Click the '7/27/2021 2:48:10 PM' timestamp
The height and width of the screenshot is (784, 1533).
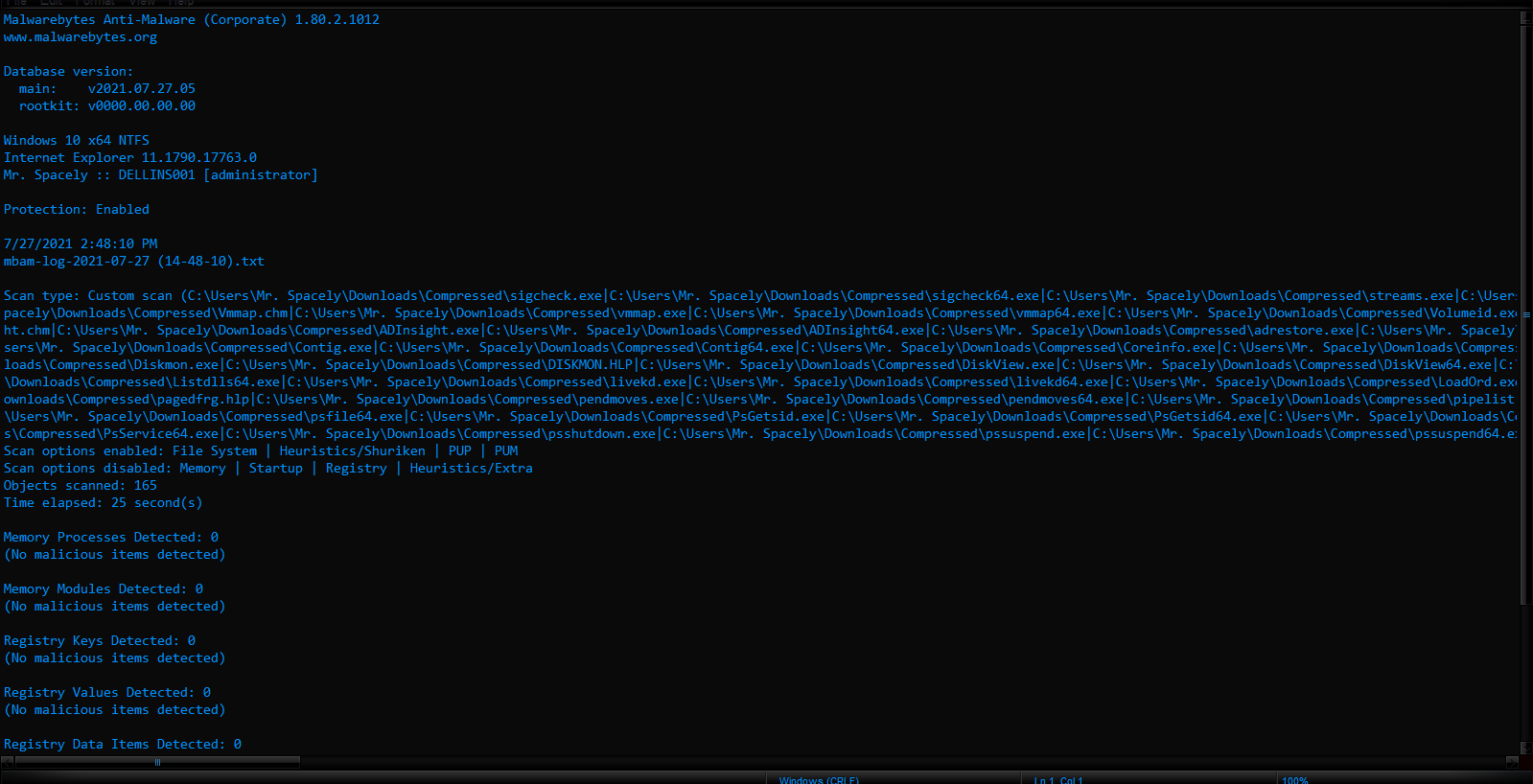tap(81, 243)
